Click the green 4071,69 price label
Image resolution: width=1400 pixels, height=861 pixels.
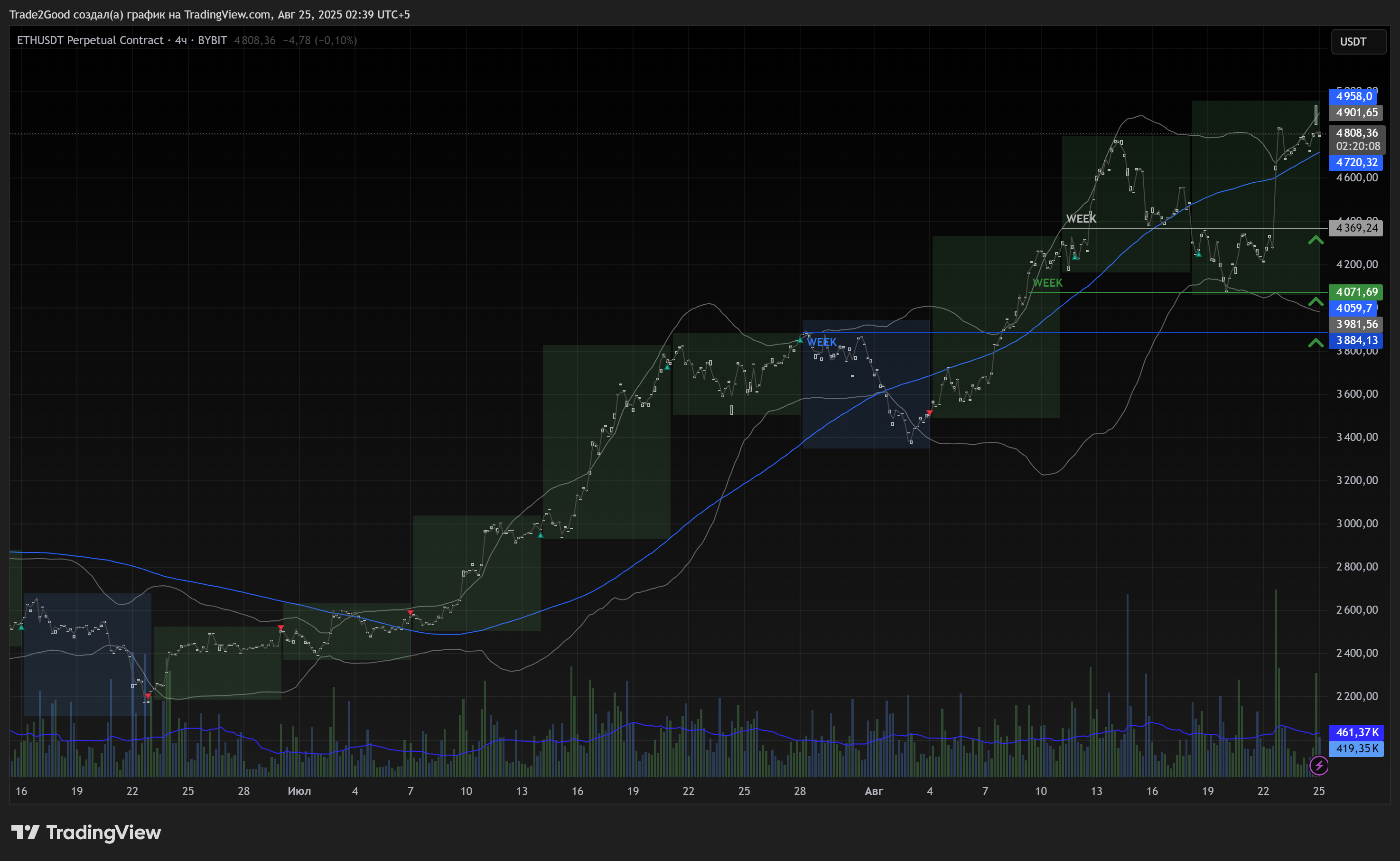1356,292
